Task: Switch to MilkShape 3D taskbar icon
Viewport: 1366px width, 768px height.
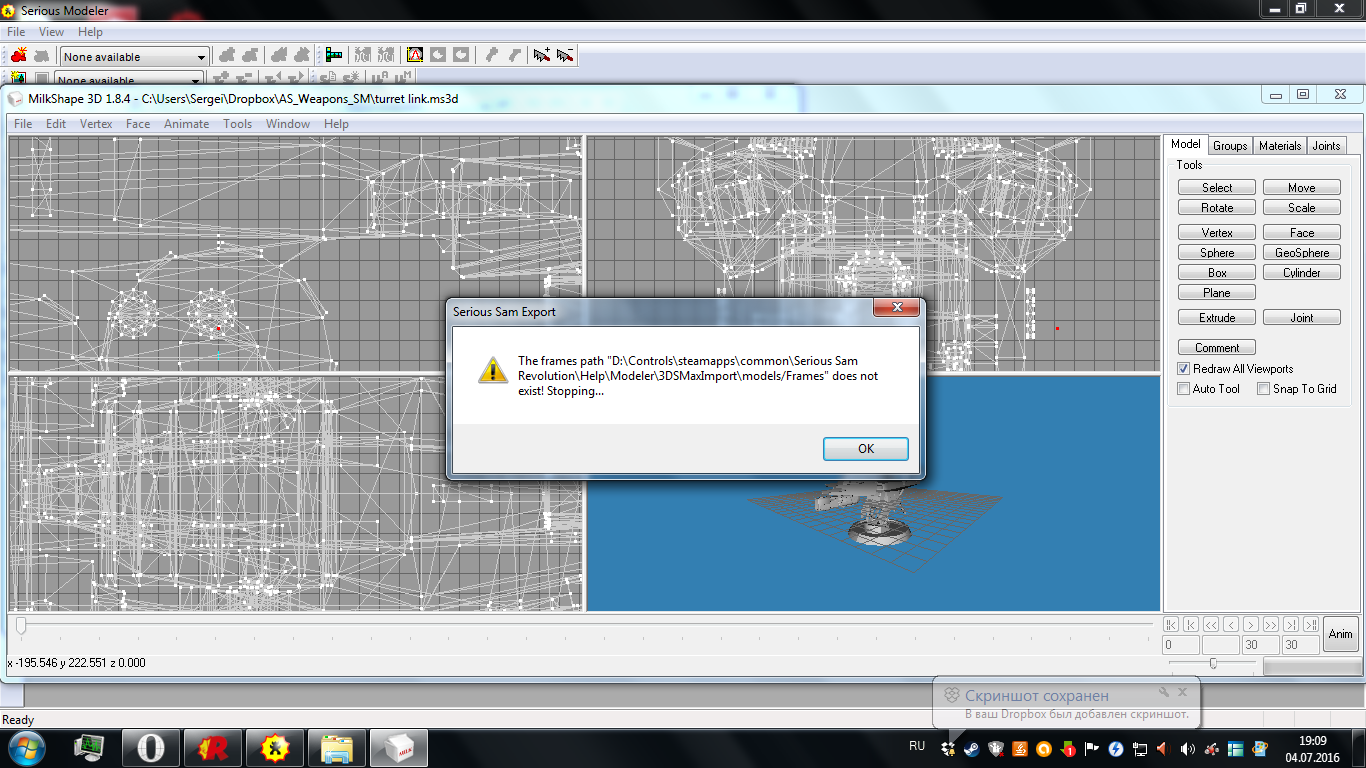Action: pos(399,748)
